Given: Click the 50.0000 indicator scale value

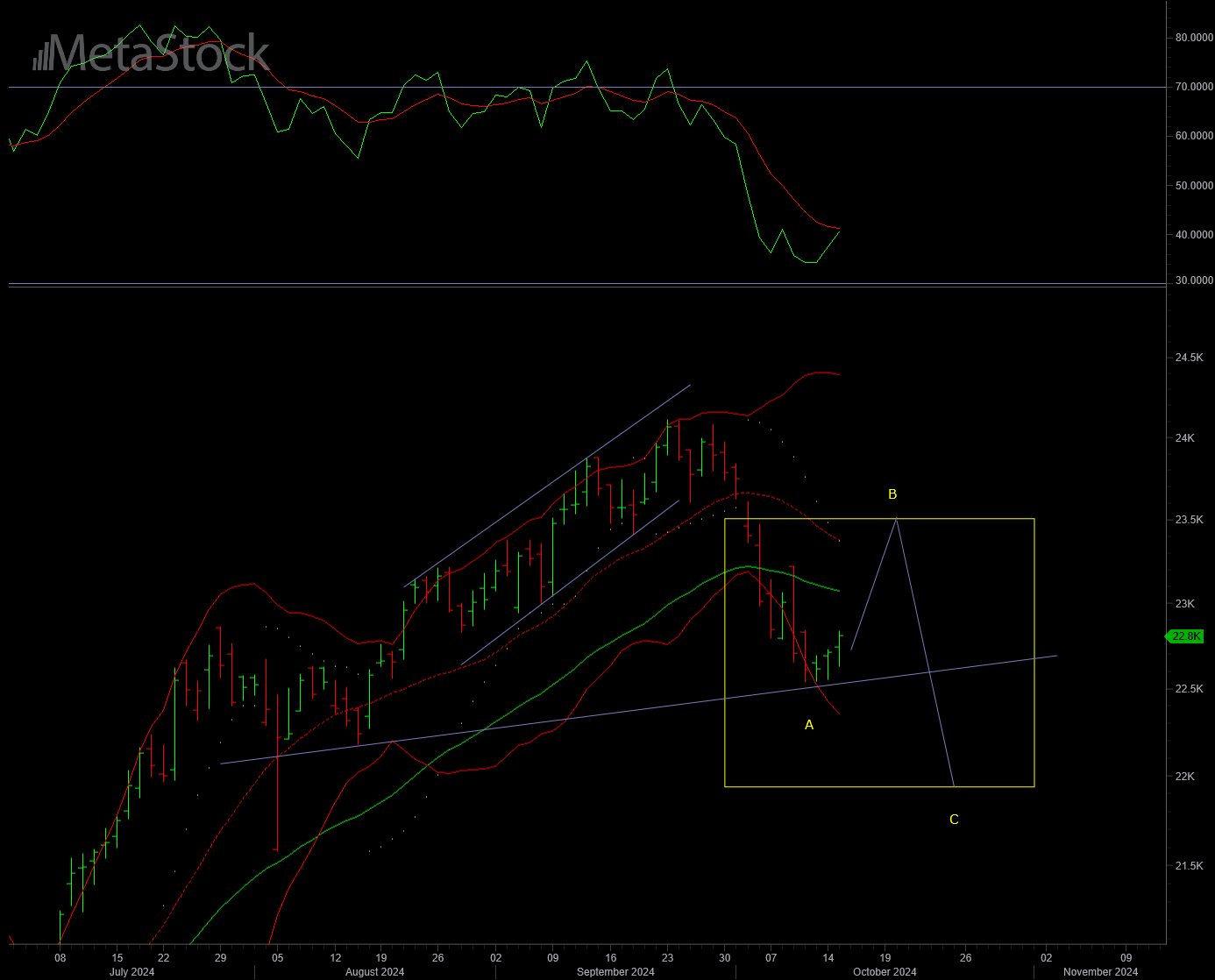Looking at the screenshot, I should click(x=1194, y=186).
